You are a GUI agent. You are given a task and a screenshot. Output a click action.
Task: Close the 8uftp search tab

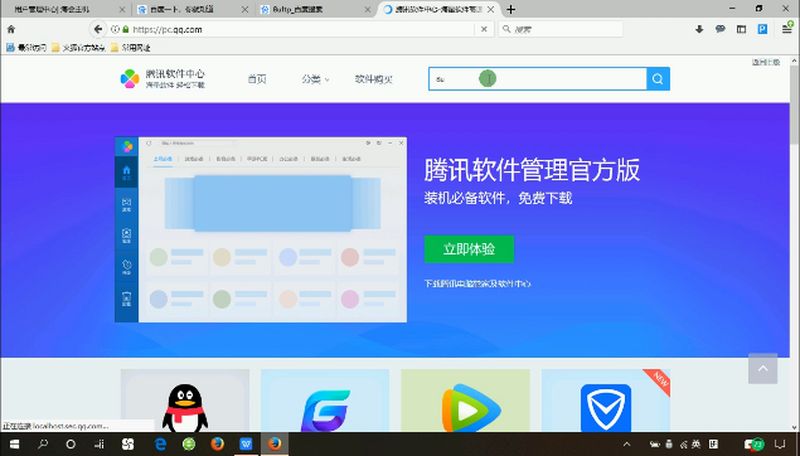[x=367, y=9]
